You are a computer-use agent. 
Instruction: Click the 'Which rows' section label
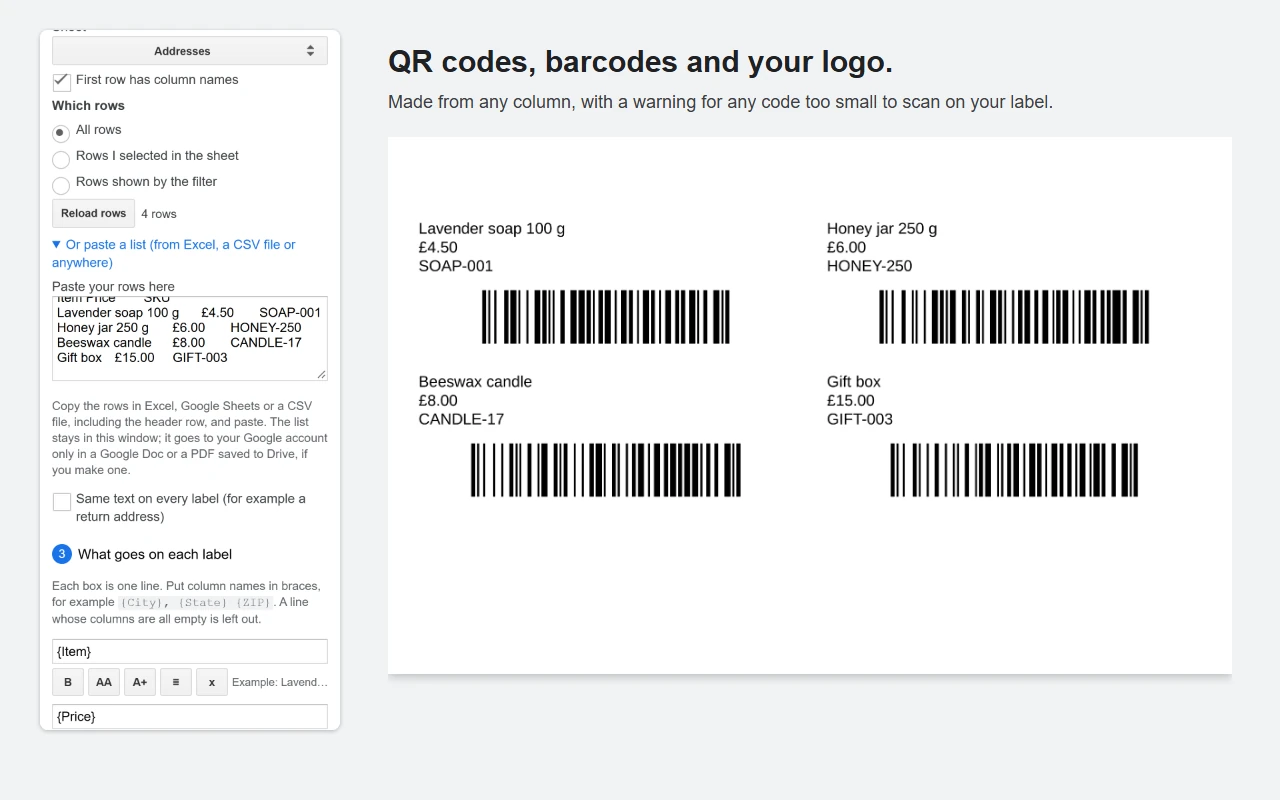88,105
